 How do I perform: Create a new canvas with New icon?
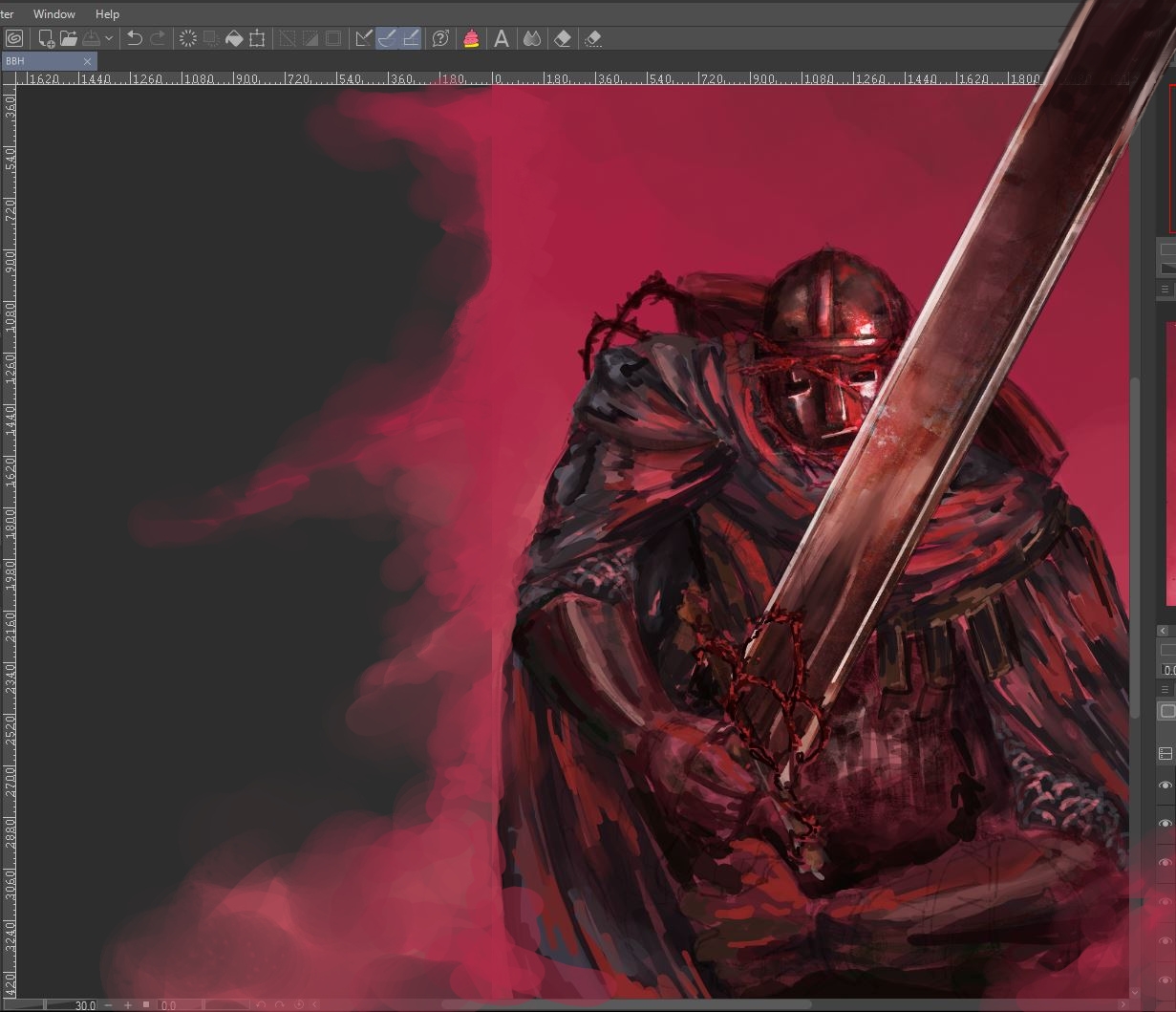click(45, 38)
